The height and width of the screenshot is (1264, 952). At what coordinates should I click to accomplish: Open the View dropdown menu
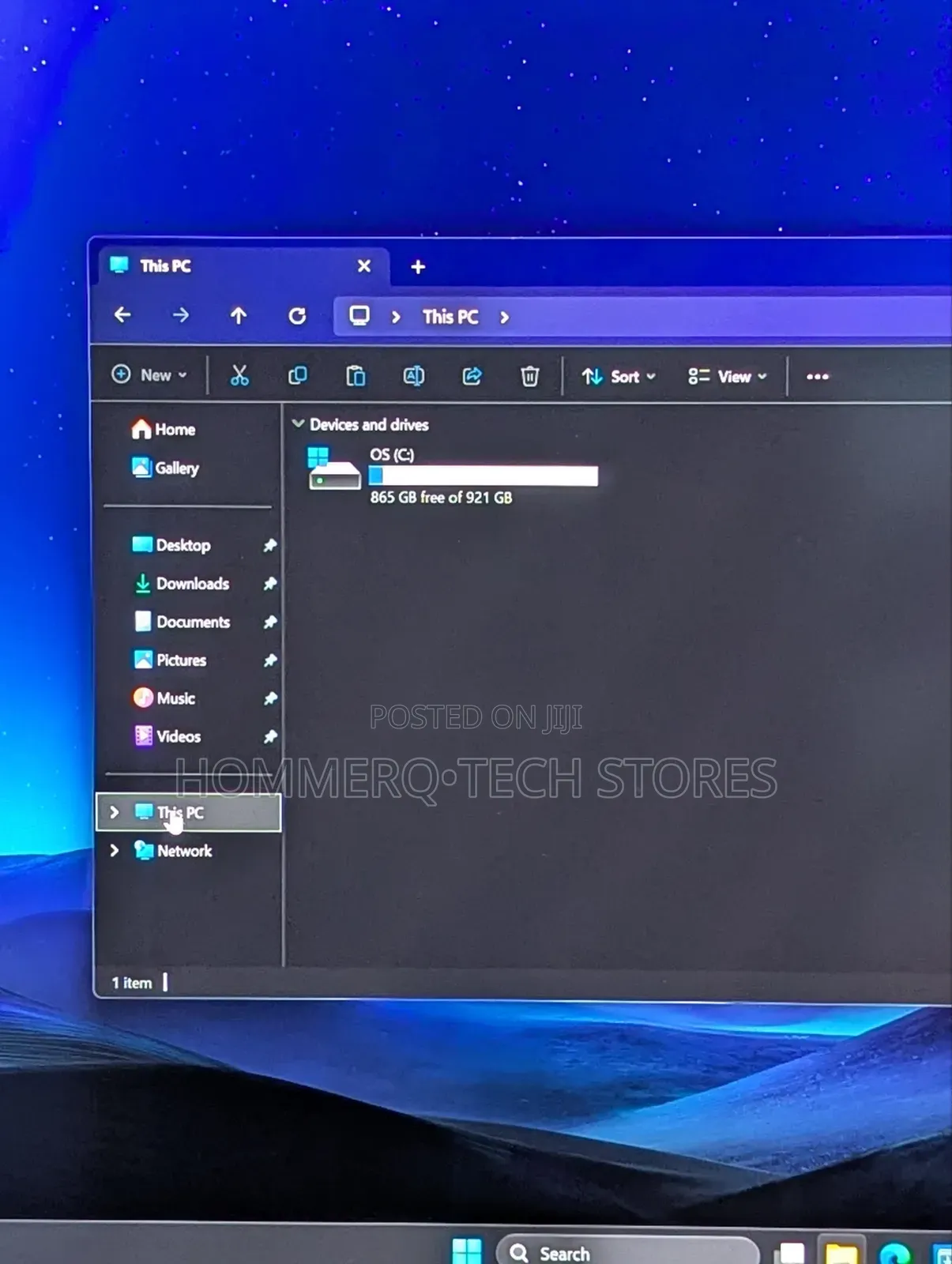[728, 377]
